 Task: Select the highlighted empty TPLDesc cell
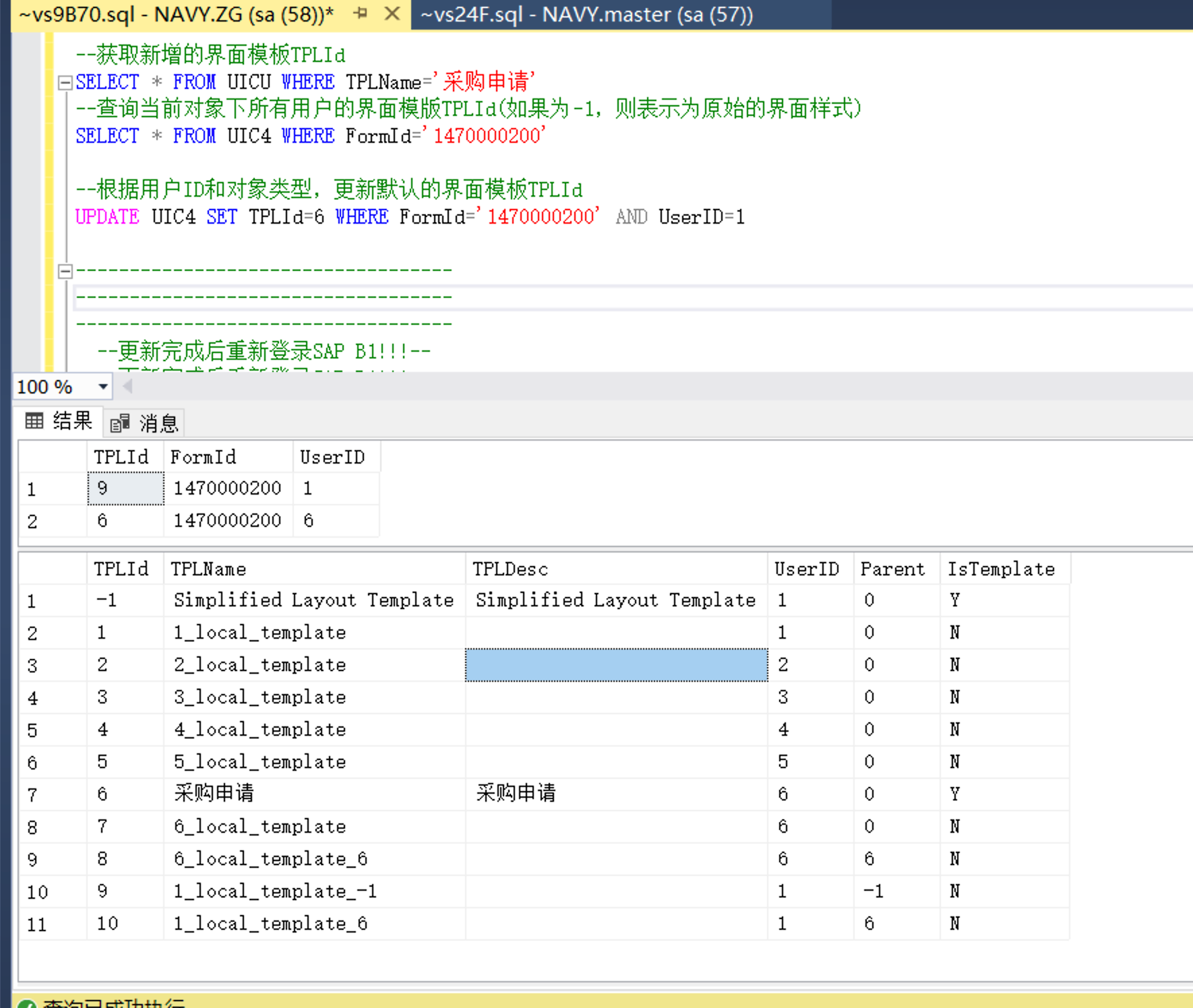616,665
